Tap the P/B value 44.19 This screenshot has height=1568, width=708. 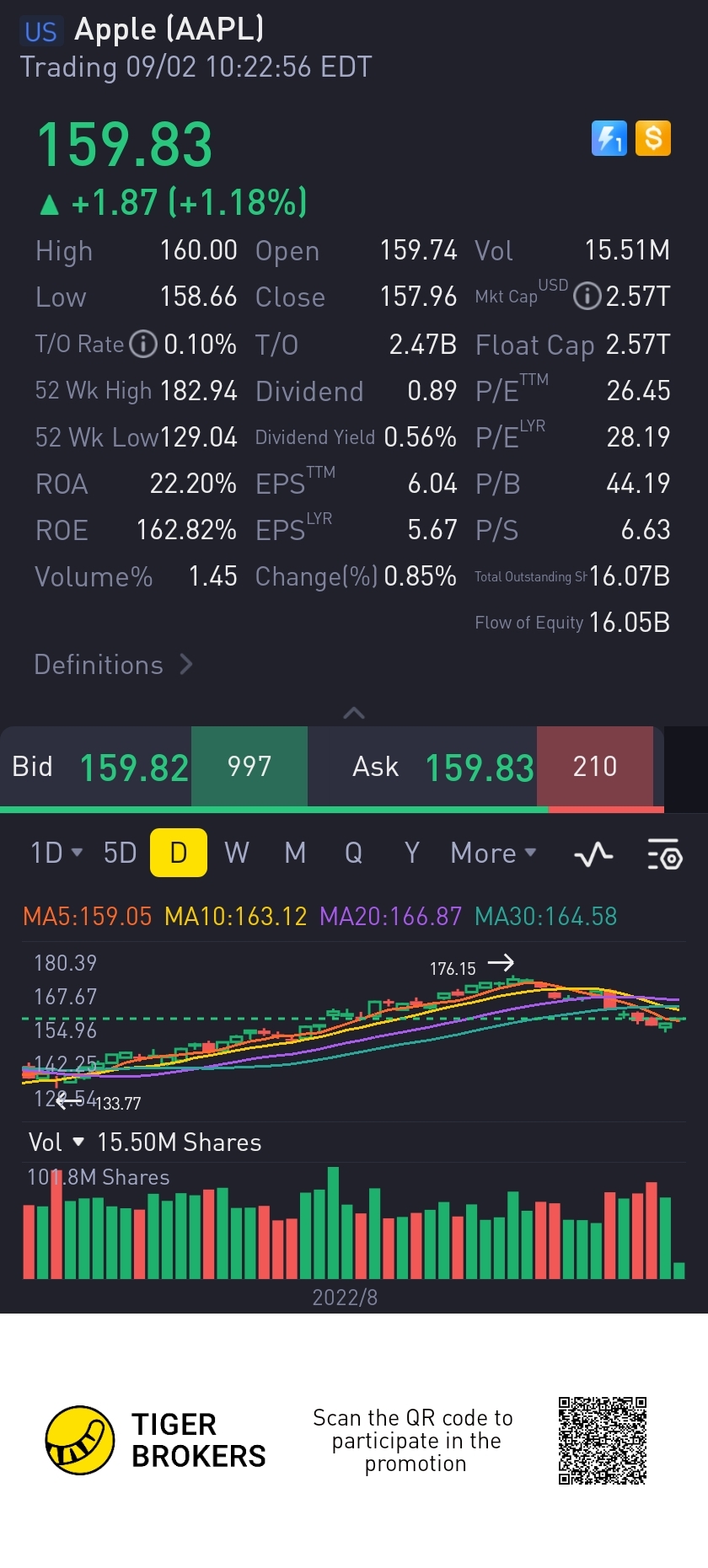[639, 484]
